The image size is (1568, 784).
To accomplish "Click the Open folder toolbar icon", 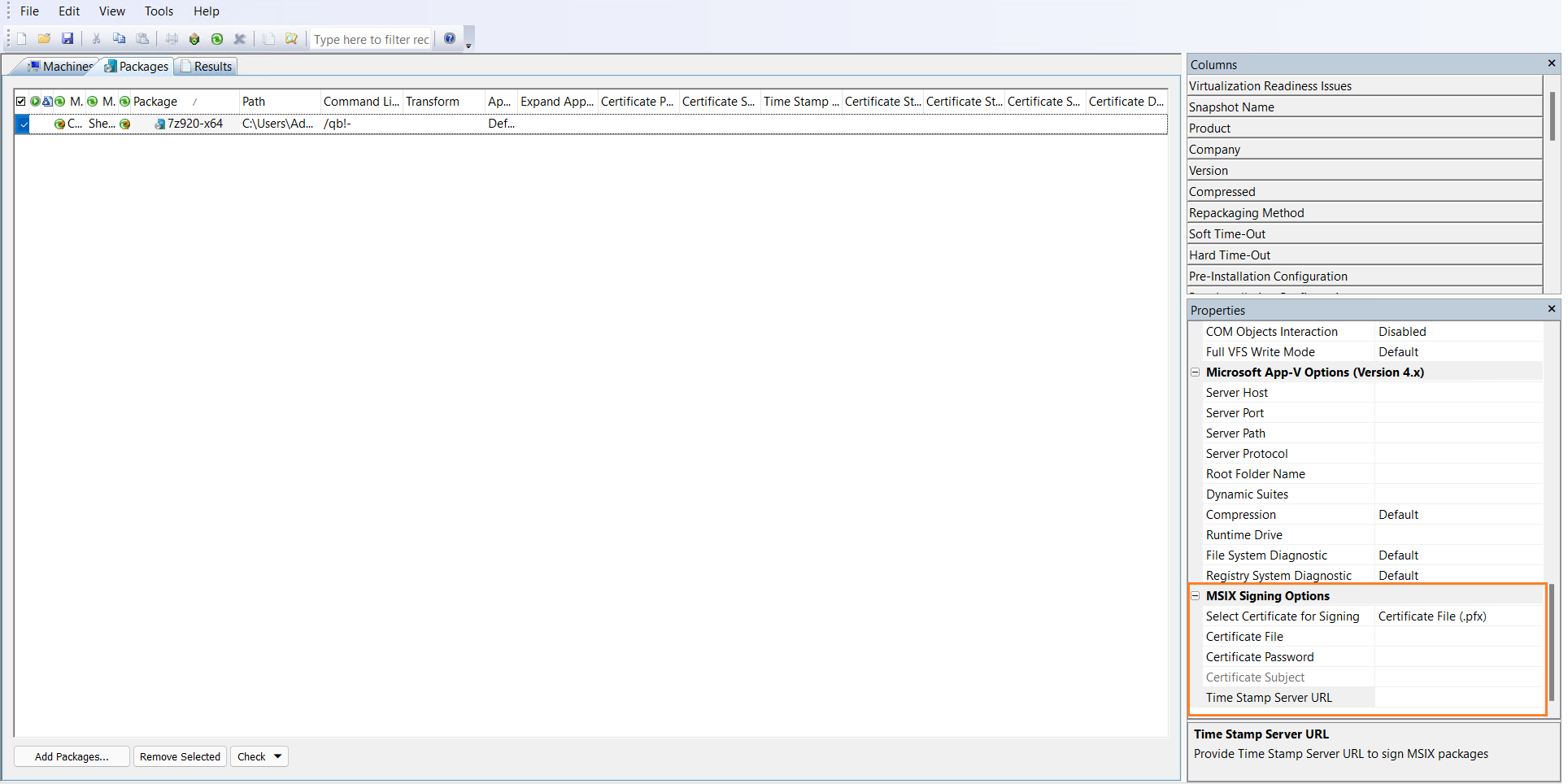I will coord(45,39).
